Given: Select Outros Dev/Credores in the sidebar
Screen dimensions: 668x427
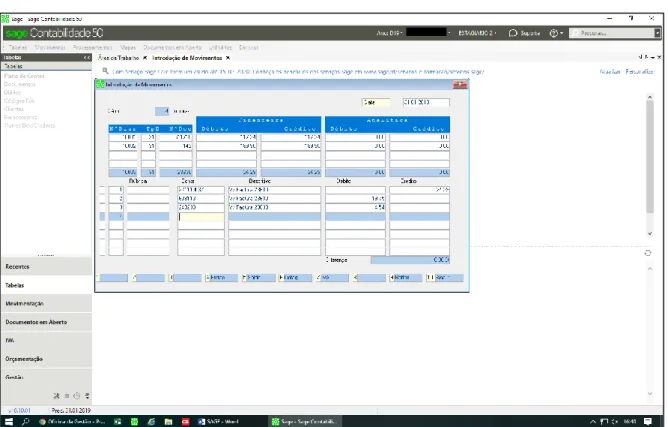Looking at the screenshot, I should click(x=29, y=126).
